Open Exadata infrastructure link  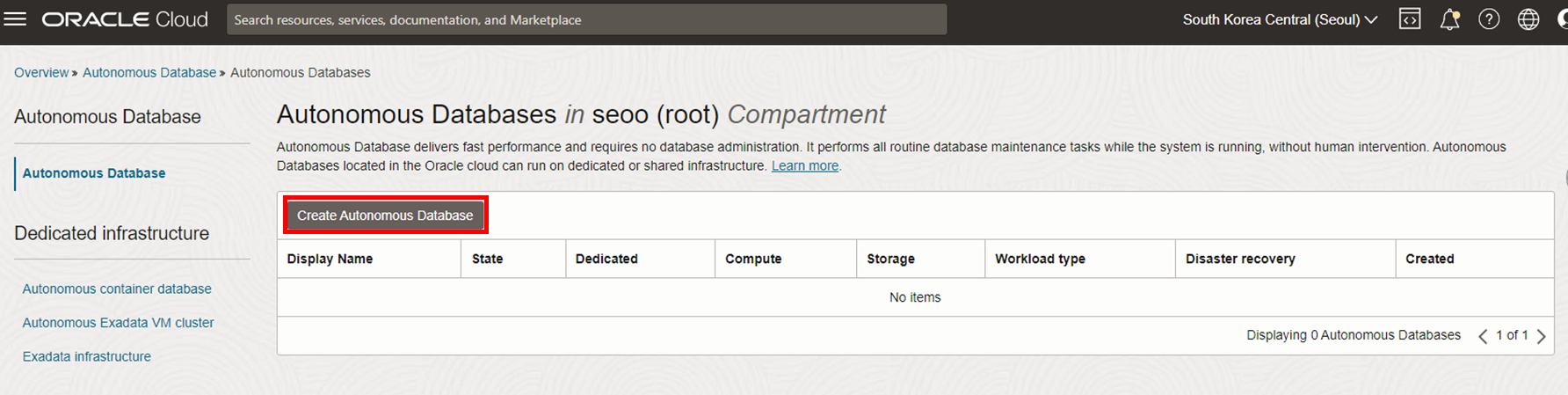(87, 356)
